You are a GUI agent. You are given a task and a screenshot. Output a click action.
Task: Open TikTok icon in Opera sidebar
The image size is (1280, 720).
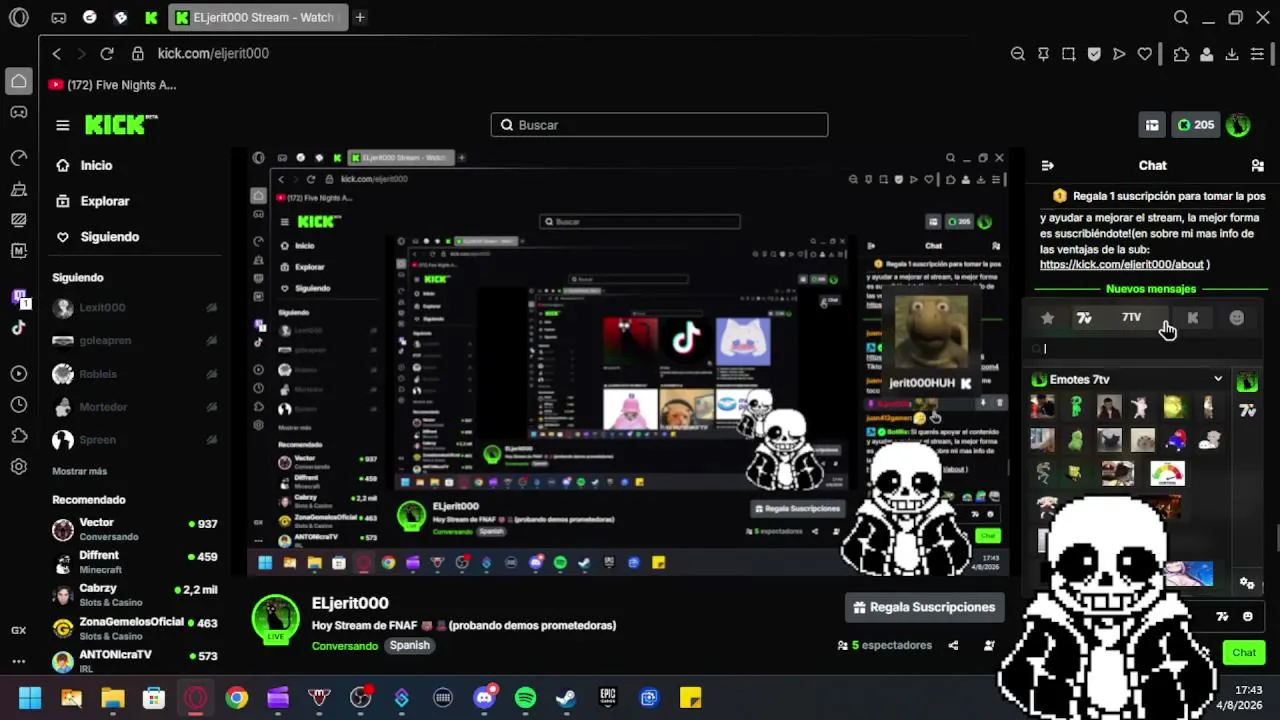click(x=19, y=327)
